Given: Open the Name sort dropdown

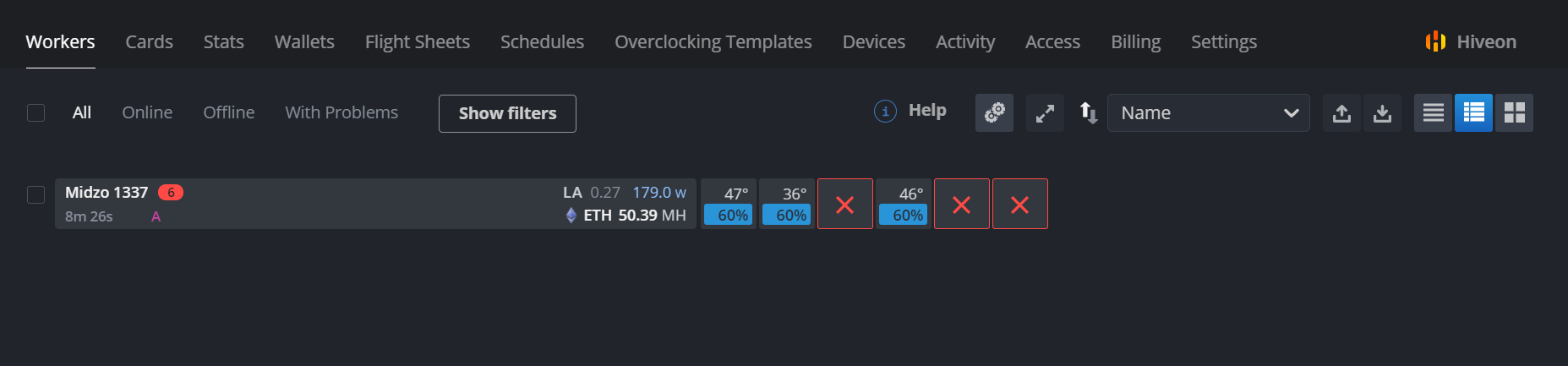Looking at the screenshot, I should (x=1208, y=112).
